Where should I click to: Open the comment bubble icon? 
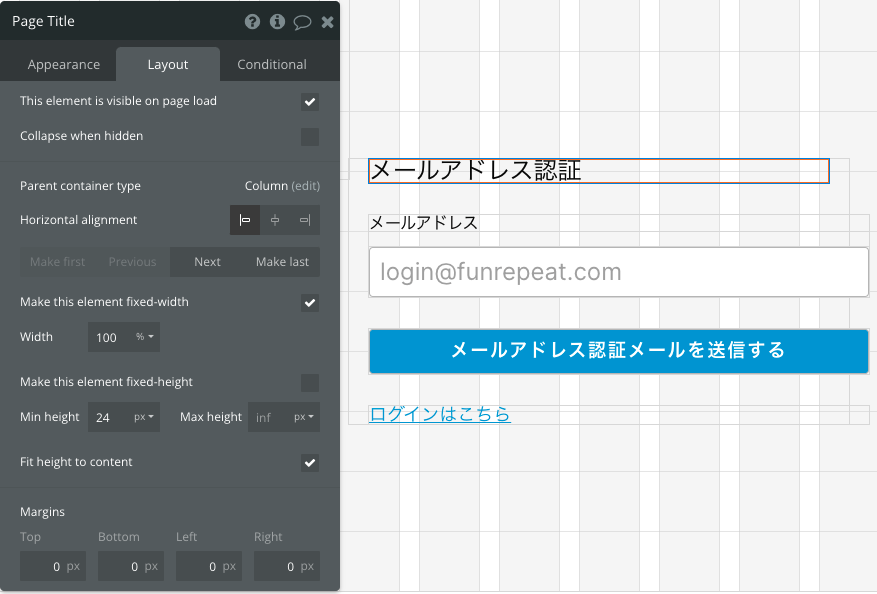pyautogui.click(x=303, y=22)
